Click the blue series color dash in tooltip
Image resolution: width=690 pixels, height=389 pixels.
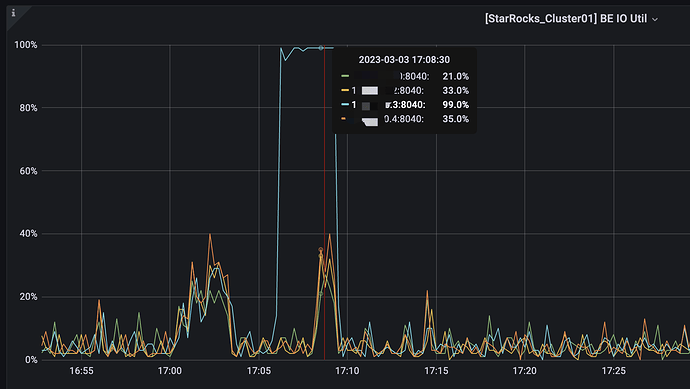click(345, 104)
